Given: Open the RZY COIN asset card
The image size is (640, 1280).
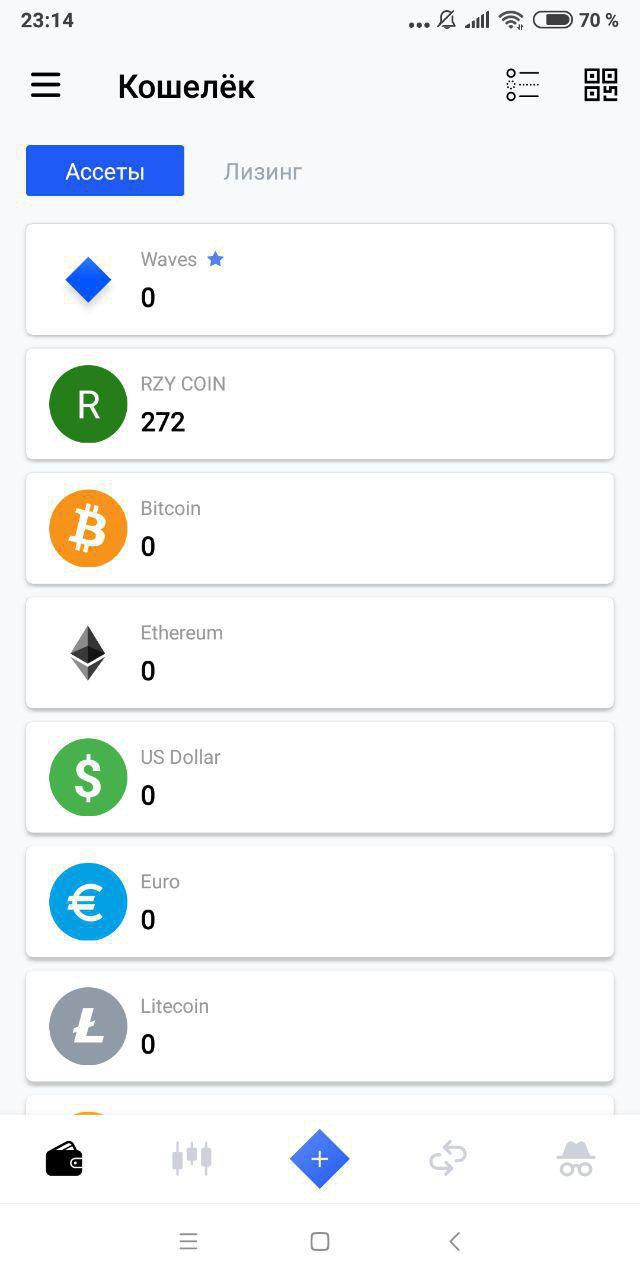Looking at the screenshot, I should [x=320, y=404].
